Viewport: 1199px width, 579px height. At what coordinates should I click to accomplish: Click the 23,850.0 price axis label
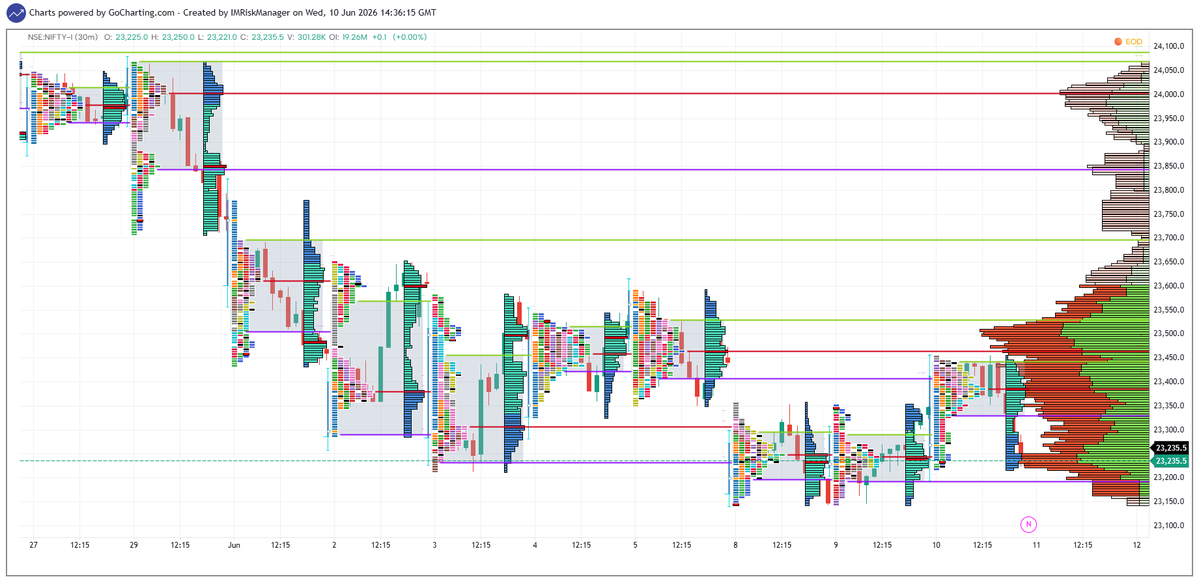1171,166
